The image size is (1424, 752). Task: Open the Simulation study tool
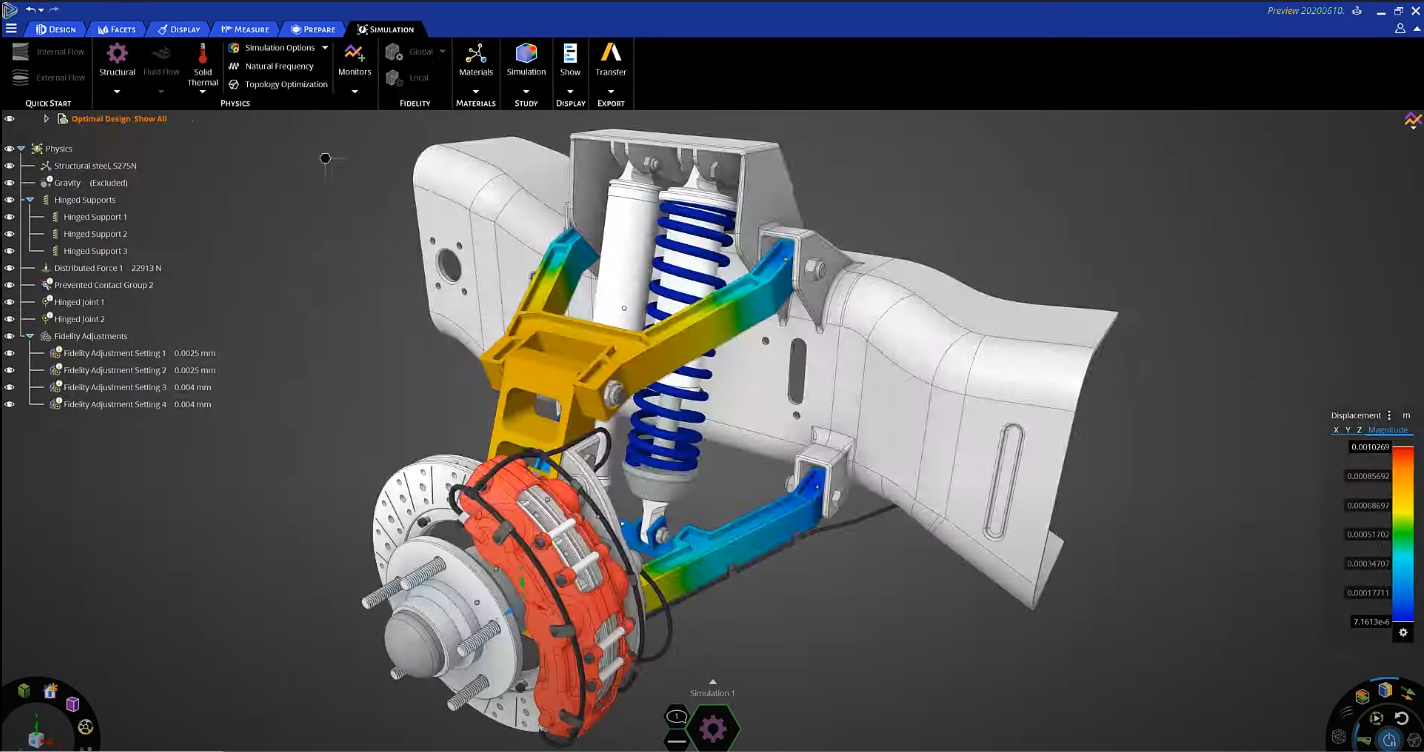pos(526,59)
